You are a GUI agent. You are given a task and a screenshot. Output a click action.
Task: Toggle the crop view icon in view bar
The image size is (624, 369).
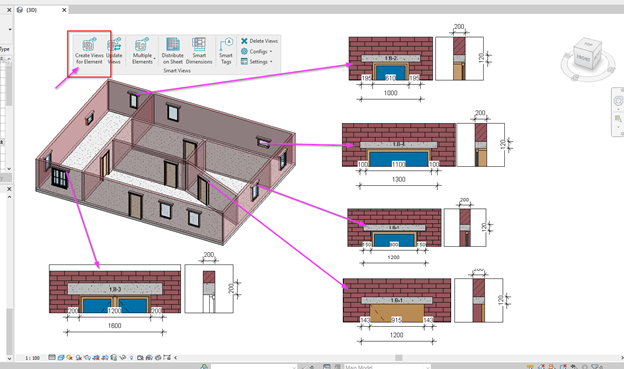[96, 357]
